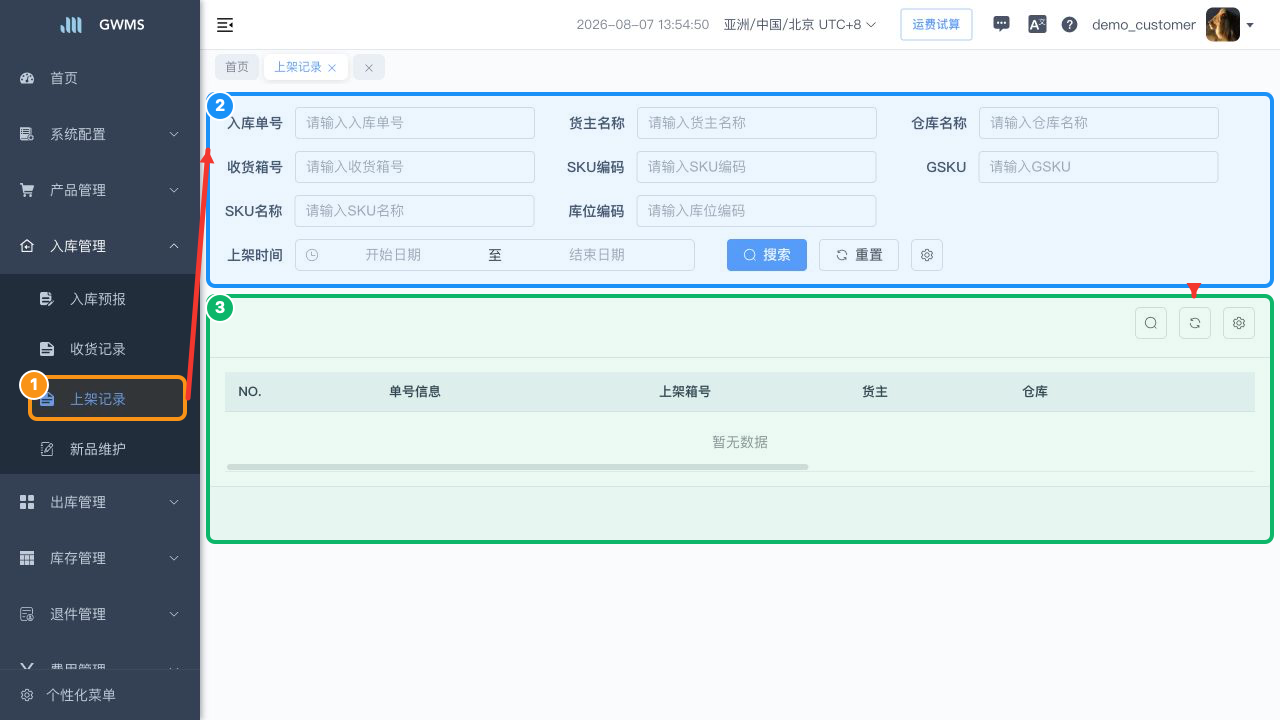Open 上架记录 submenu item

[x=100, y=399]
